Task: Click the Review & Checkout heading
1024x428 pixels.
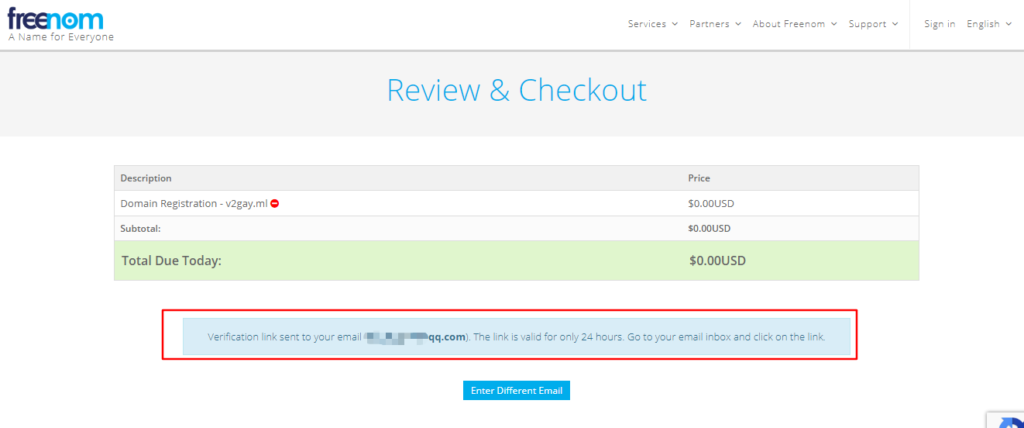Action: [x=516, y=90]
